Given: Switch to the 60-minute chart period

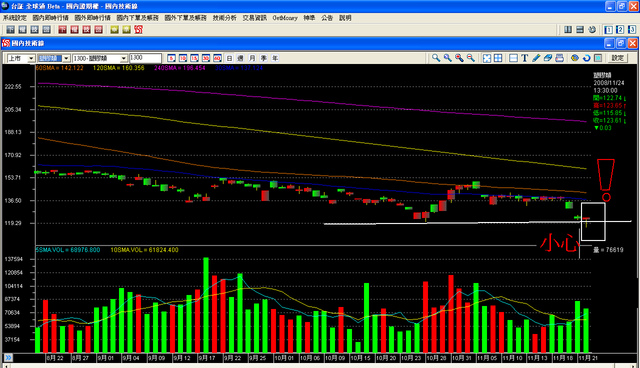Looking at the screenshot, I should click(217, 58).
